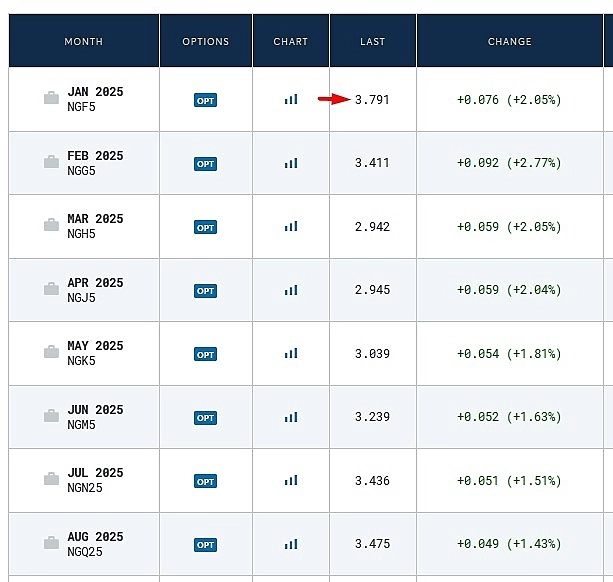Click chart icon for JUN 2025 NGM5
613x582 pixels.
(x=291, y=417)
